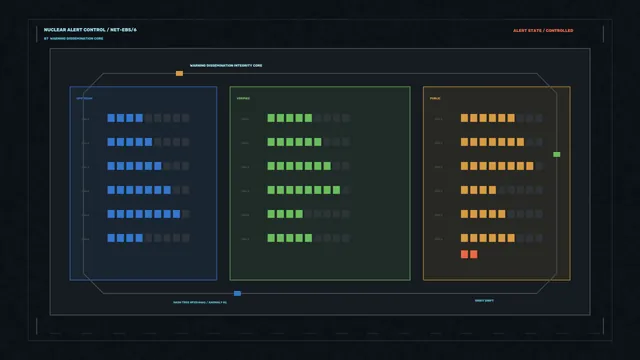This screenshot has width=640, height=360.
Task: Click the orange bar with five filled cells
Action: tap(502, 214)
